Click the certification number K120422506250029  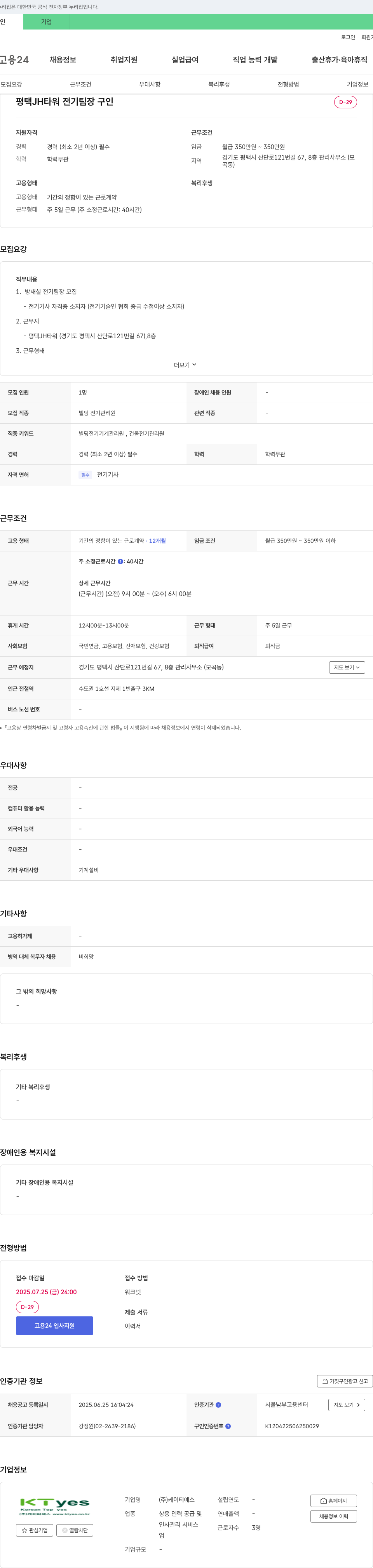(292, 1426)
